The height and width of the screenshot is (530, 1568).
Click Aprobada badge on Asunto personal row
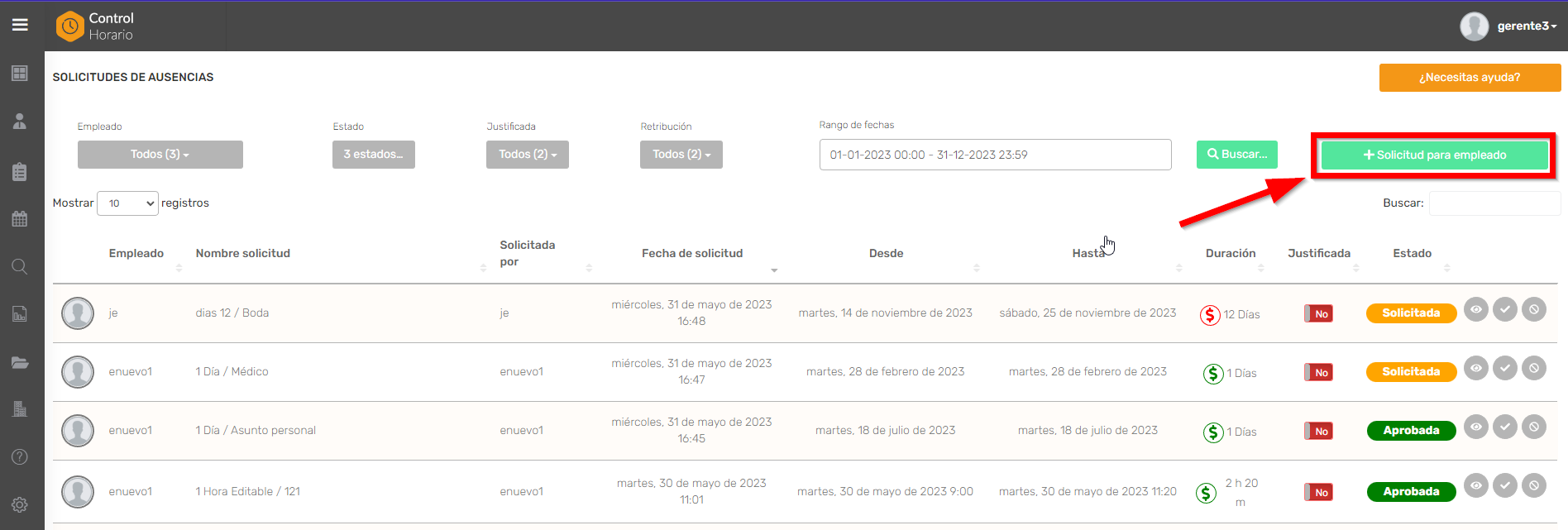1411,431
